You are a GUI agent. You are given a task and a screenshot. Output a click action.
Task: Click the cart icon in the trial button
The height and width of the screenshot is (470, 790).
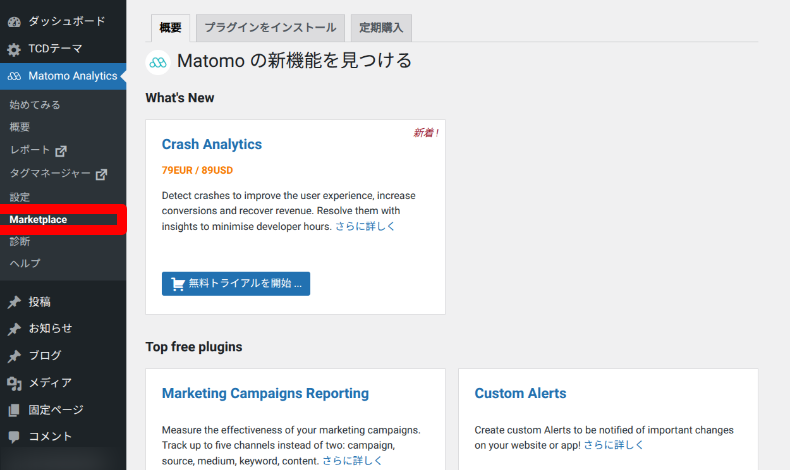pyautogui.click(x=178, y=284)
